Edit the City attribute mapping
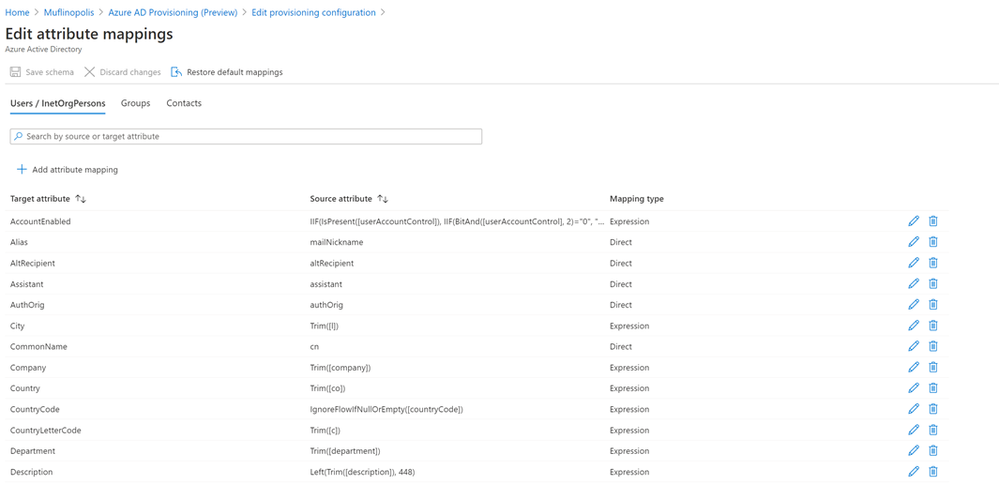999x485 pixels. 913,326
